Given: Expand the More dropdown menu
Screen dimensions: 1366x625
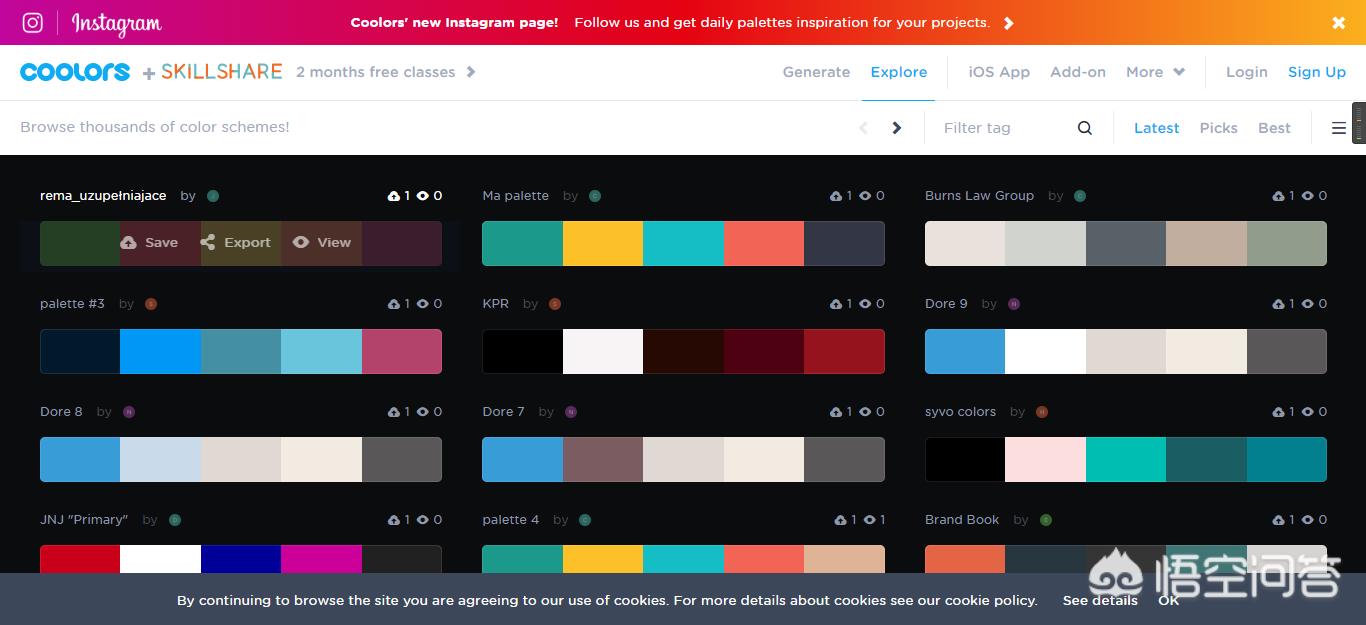Looking at the screenshot, I should [x=1155, y=72].
